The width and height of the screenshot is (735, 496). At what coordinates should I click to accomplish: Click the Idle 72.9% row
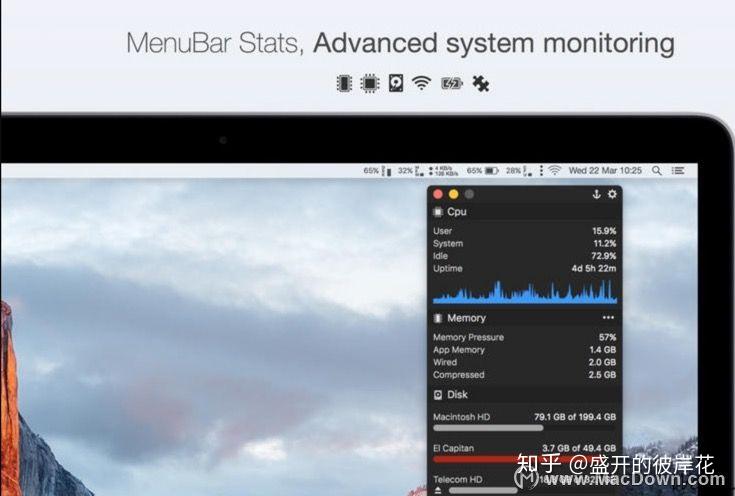point(525,256)
